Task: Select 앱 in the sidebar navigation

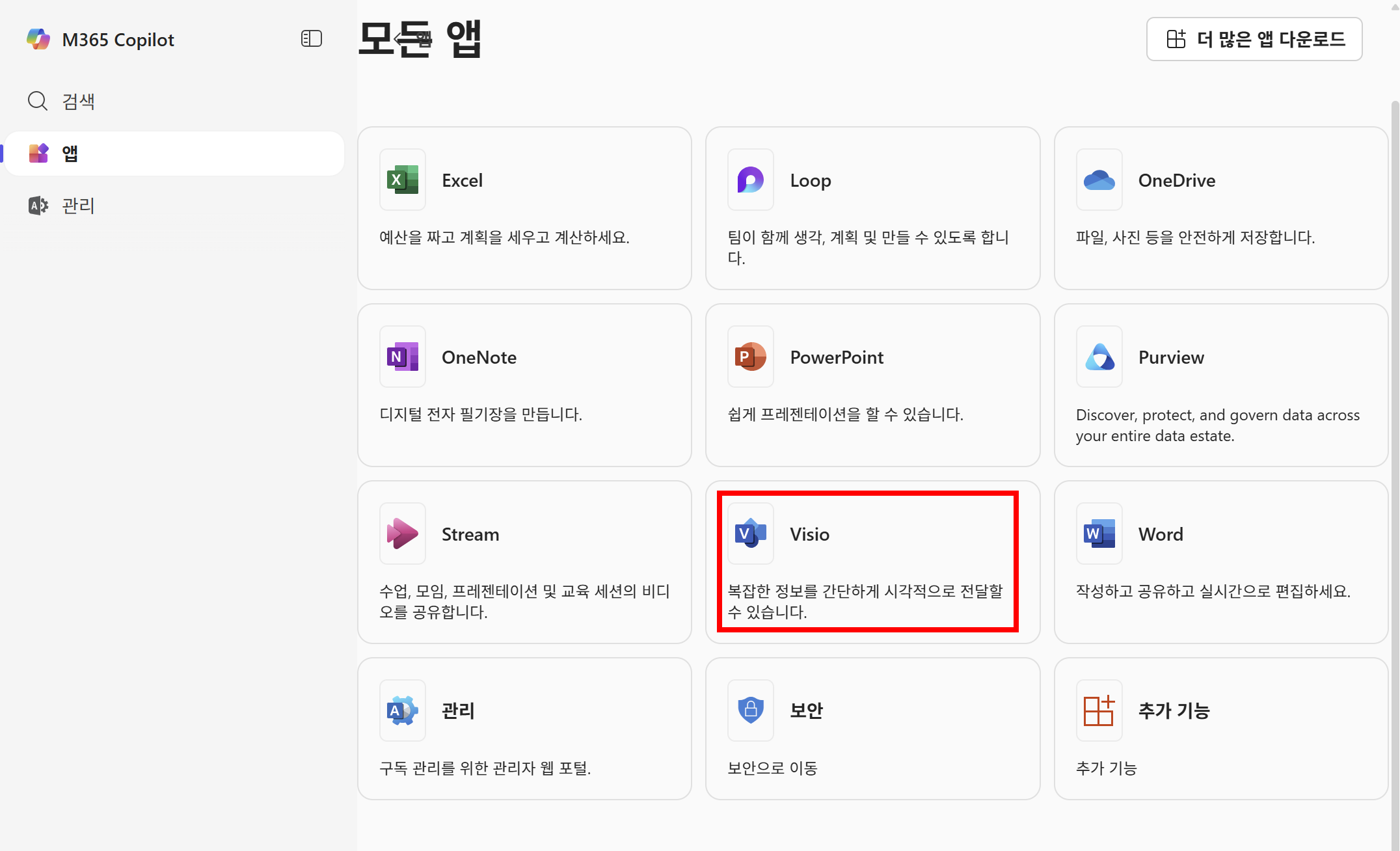Action: click(x=174, y=154)
